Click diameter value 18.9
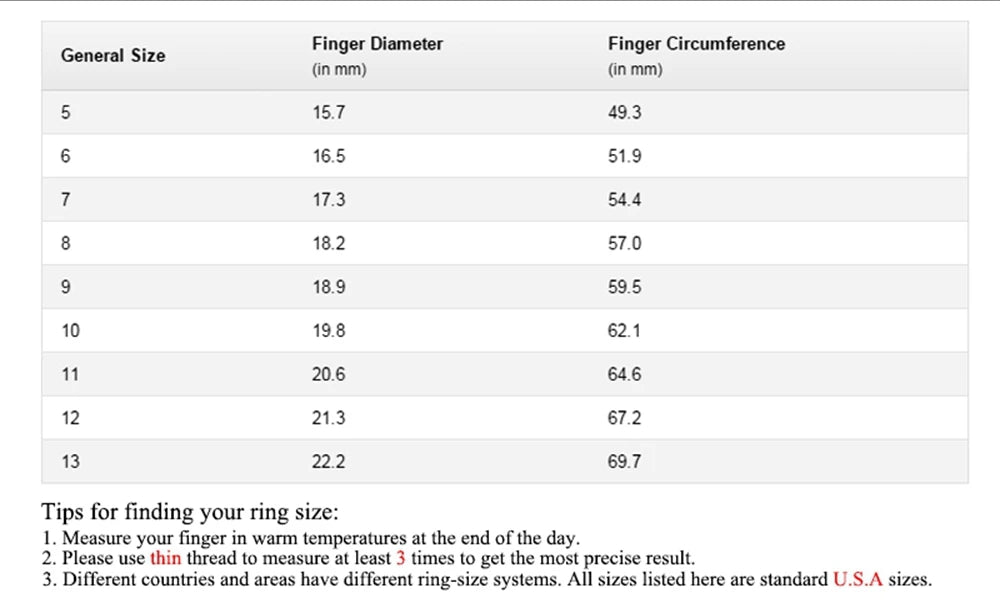Screen dimensions: 1000x609 [328, 287]
